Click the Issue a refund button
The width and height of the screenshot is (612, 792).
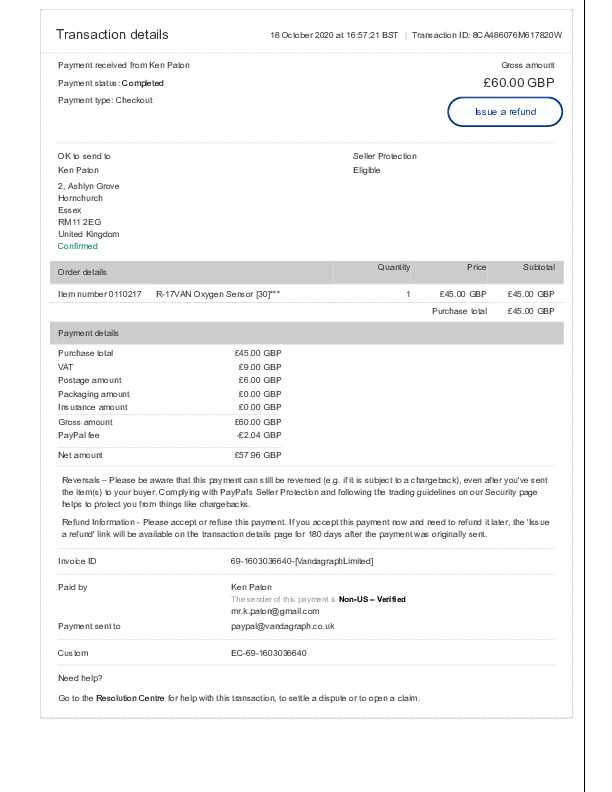[x=505, y=112]
